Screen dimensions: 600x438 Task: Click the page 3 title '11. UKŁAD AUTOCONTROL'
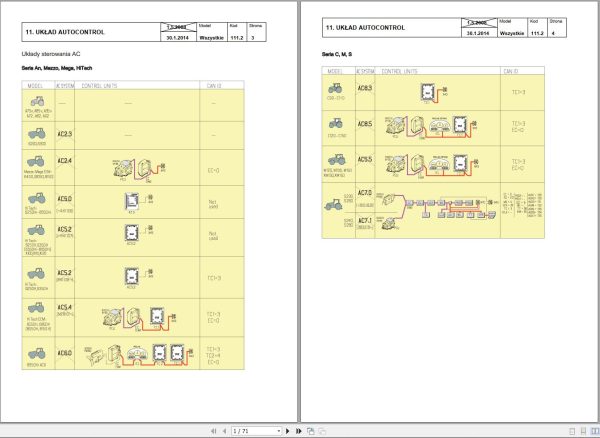pyautogui.click(x=65, y=32)
